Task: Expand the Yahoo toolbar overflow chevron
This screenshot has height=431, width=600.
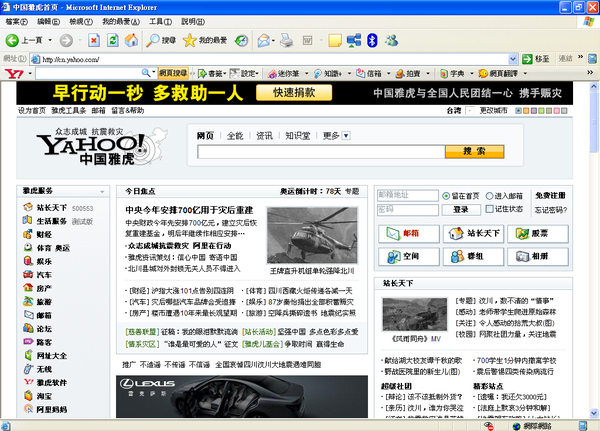Action: tap(590, 72)
